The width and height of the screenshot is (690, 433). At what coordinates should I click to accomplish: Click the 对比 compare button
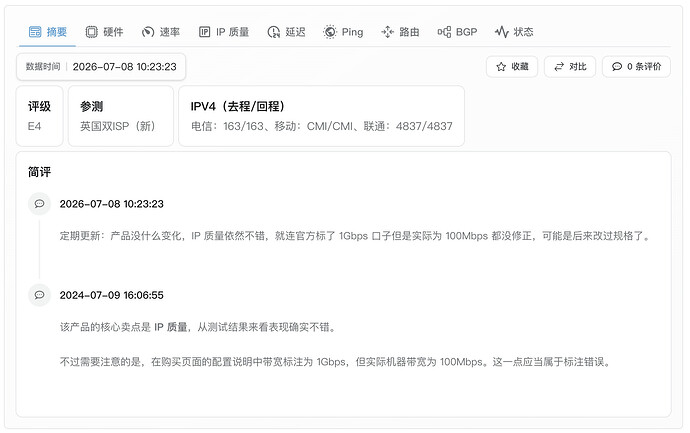click(x=570, y=66)
